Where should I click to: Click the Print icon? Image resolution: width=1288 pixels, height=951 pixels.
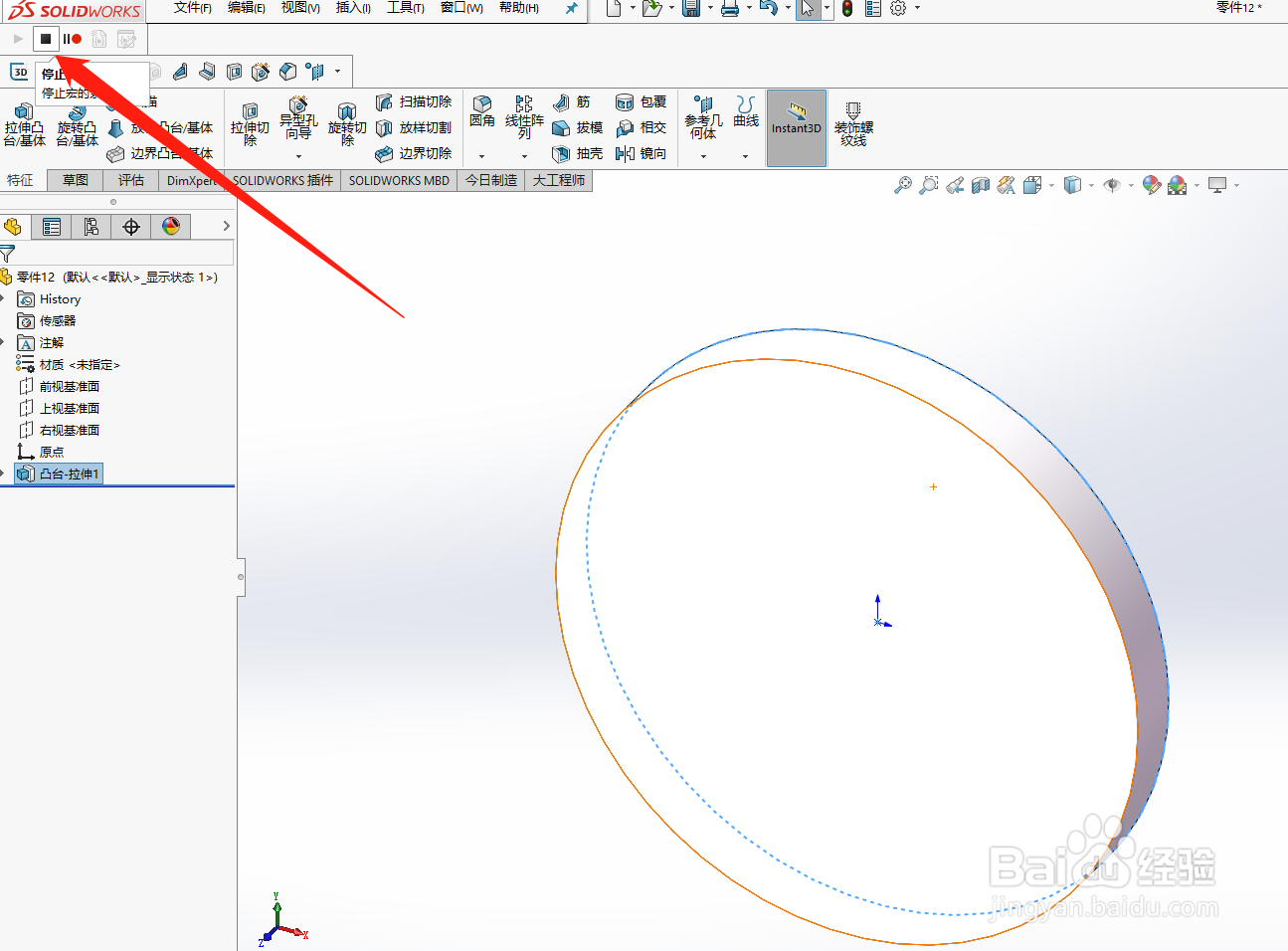coord(730,8)
